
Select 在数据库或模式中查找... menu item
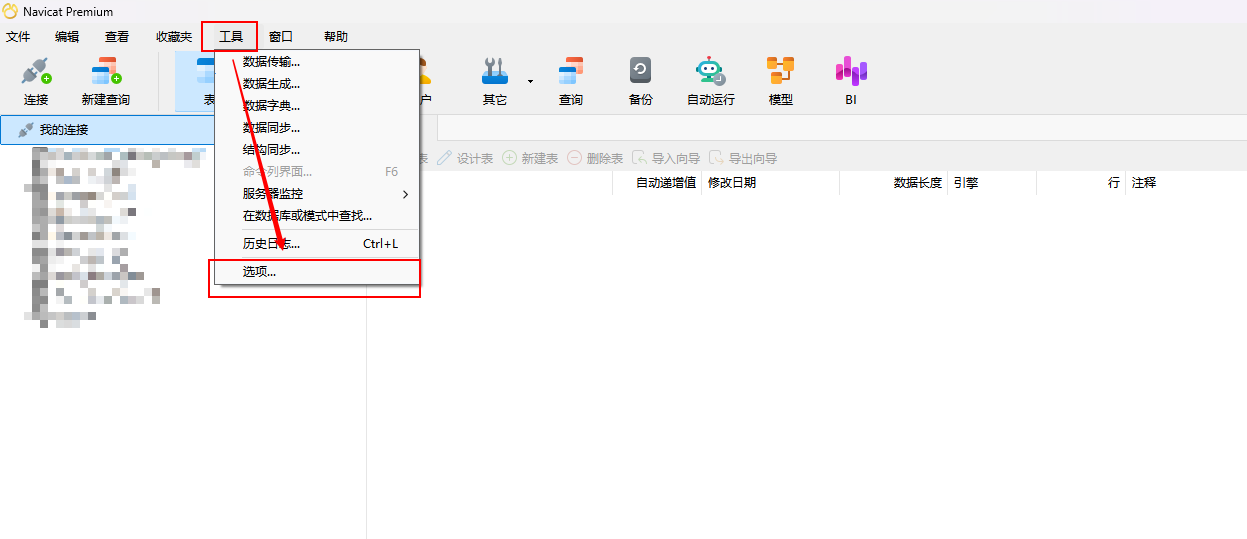click(x=307, y=216)
